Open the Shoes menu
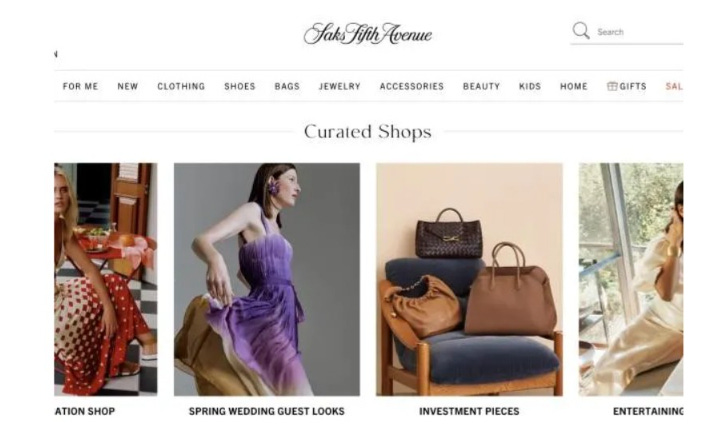The height and width of the screenshot is (439, 715). click(x=240, y=86)
